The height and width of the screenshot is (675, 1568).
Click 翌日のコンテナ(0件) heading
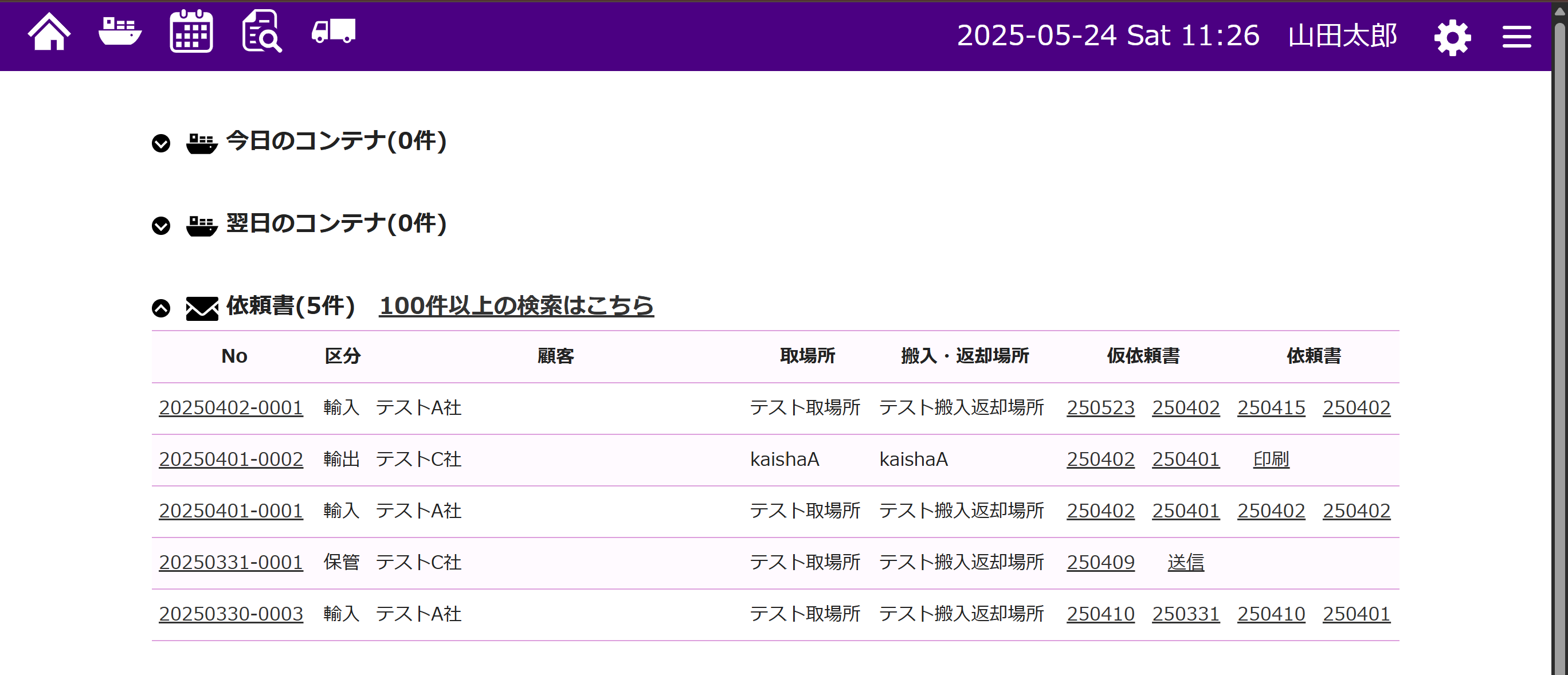(336, 223)
